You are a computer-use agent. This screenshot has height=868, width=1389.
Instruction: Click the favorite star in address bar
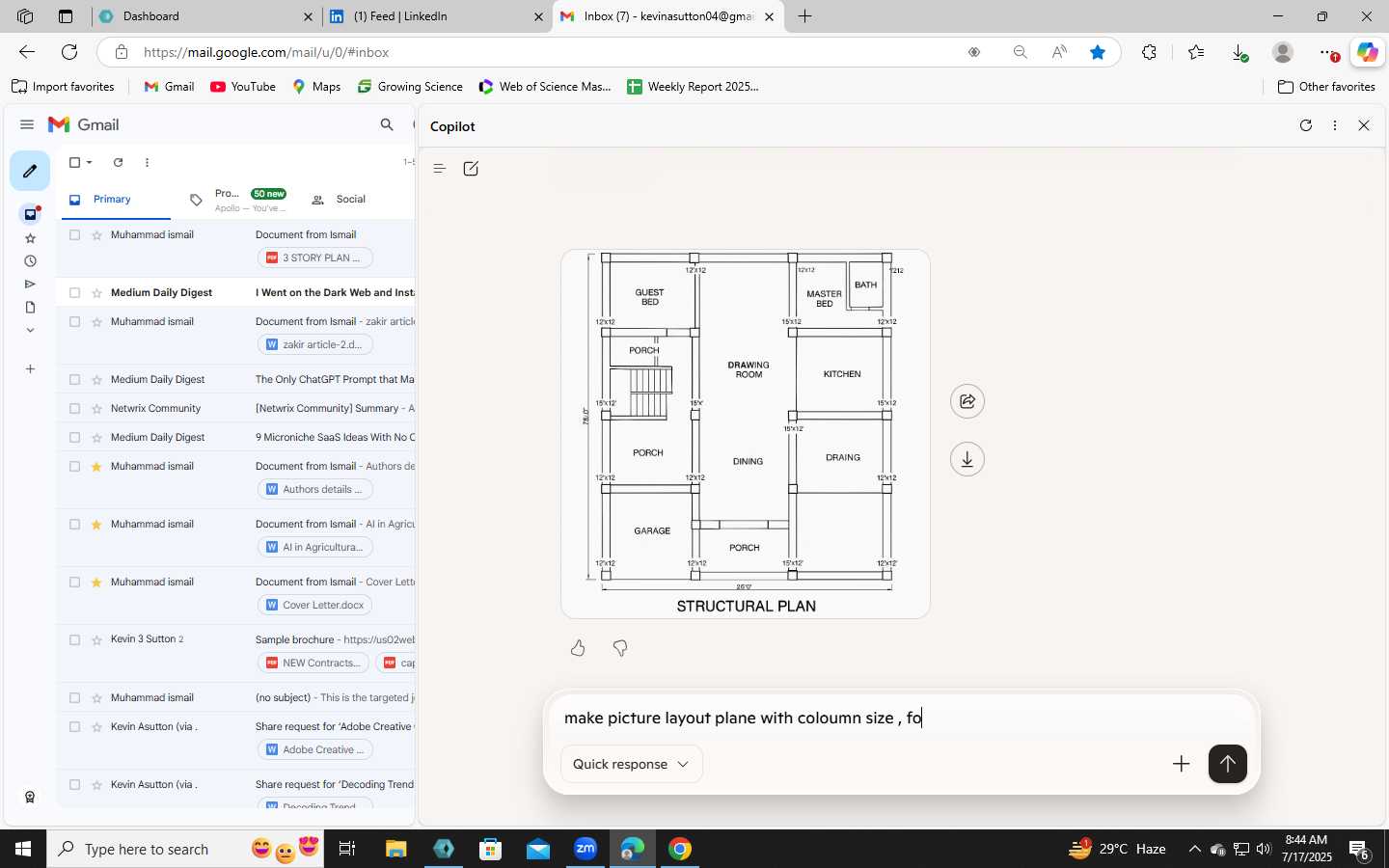1097,52
